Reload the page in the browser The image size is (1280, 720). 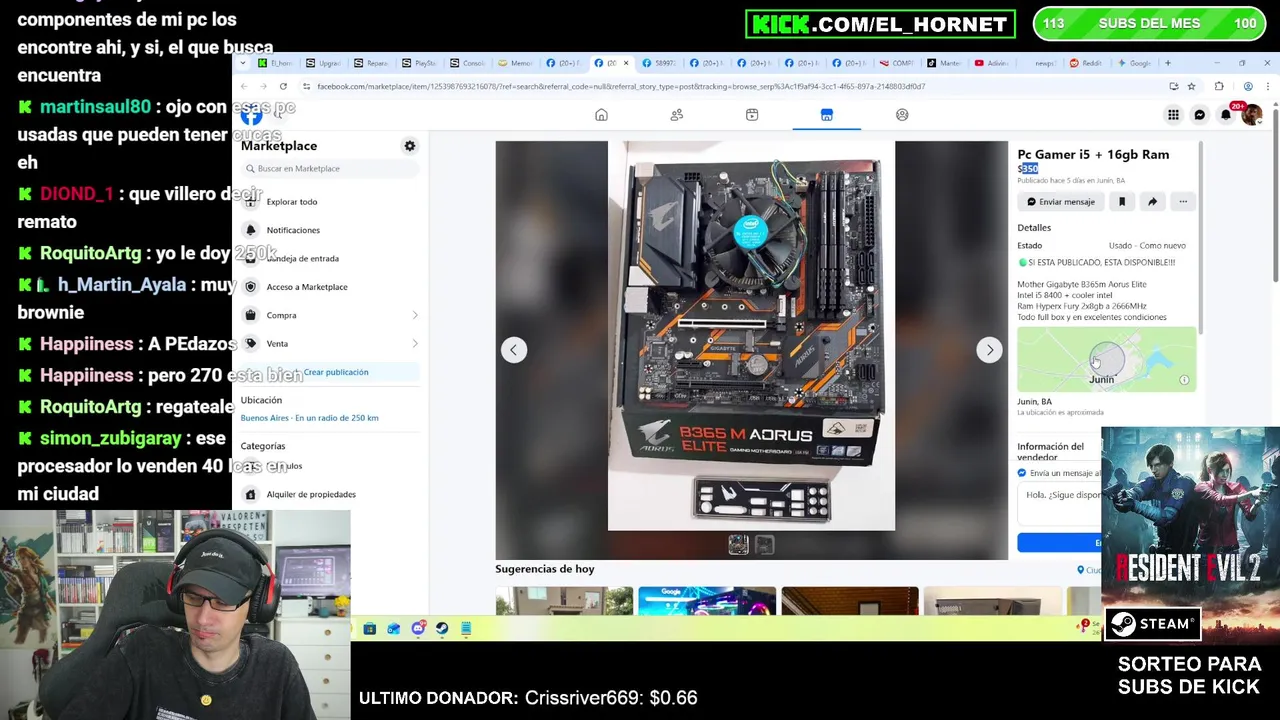[x=283, y=87]
